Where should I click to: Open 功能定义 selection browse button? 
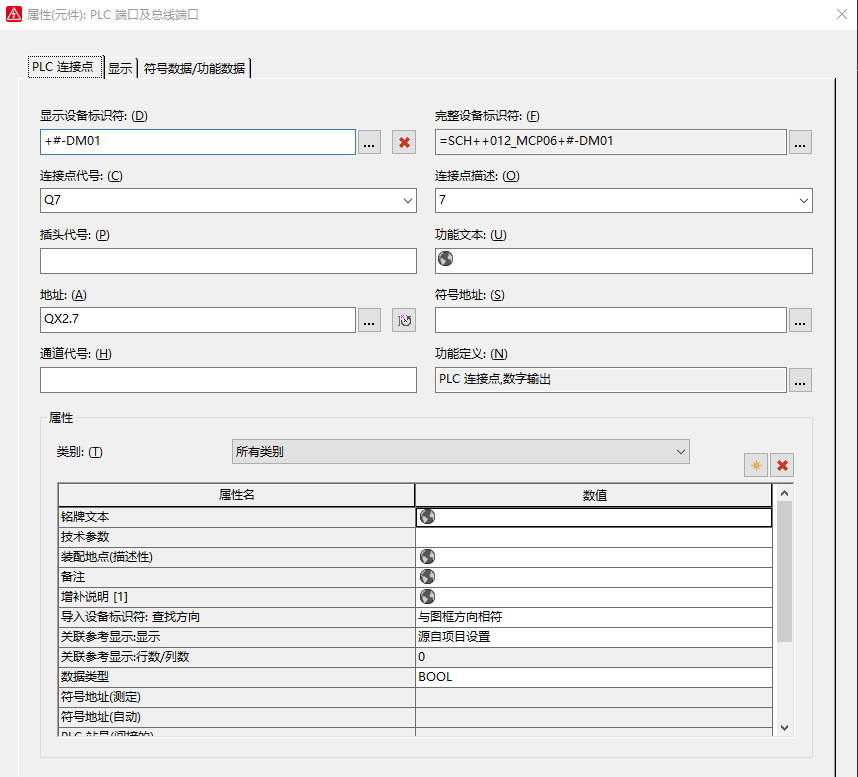point(800,380)
